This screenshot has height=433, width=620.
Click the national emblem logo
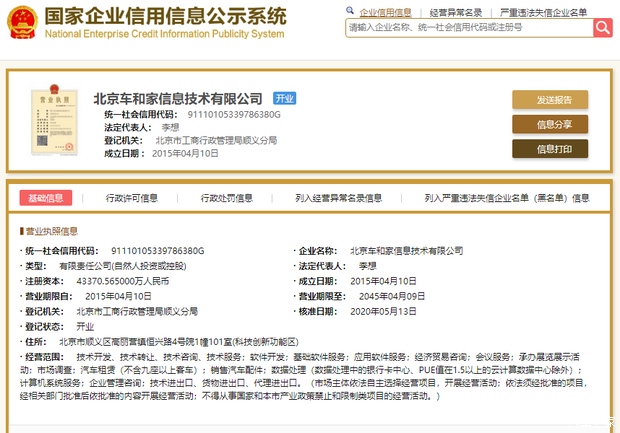pos(22,22)
